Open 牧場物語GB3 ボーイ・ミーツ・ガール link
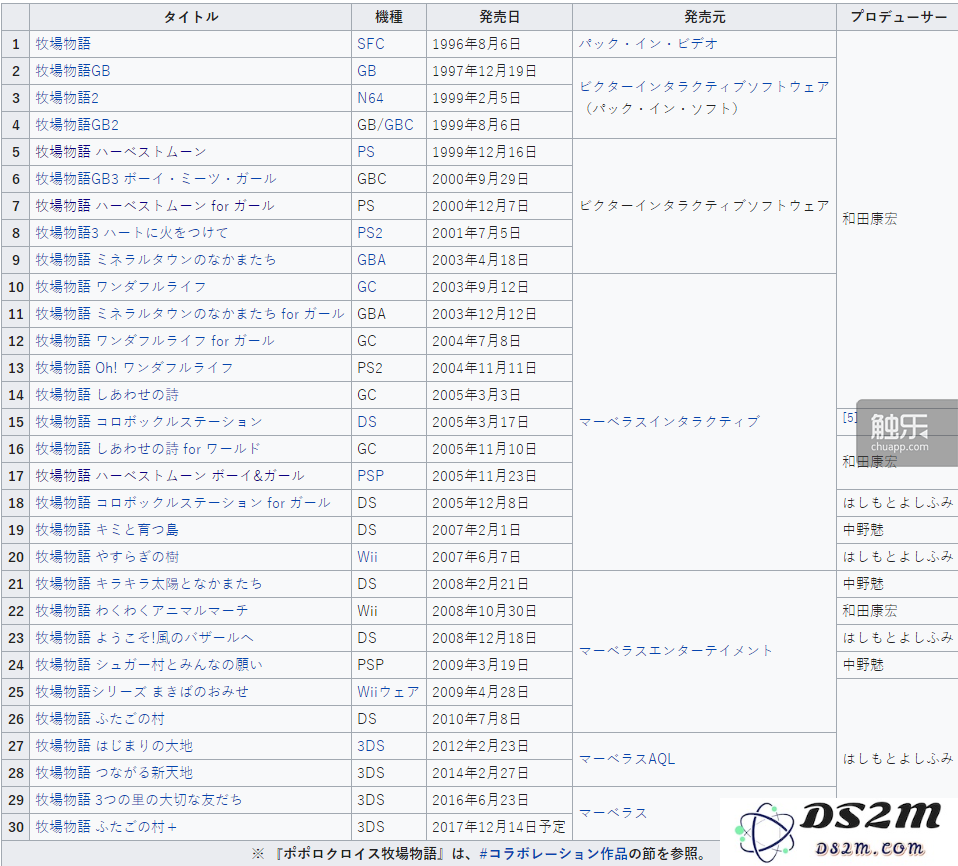This screenshot has height=866, width=958. (156, 178)
